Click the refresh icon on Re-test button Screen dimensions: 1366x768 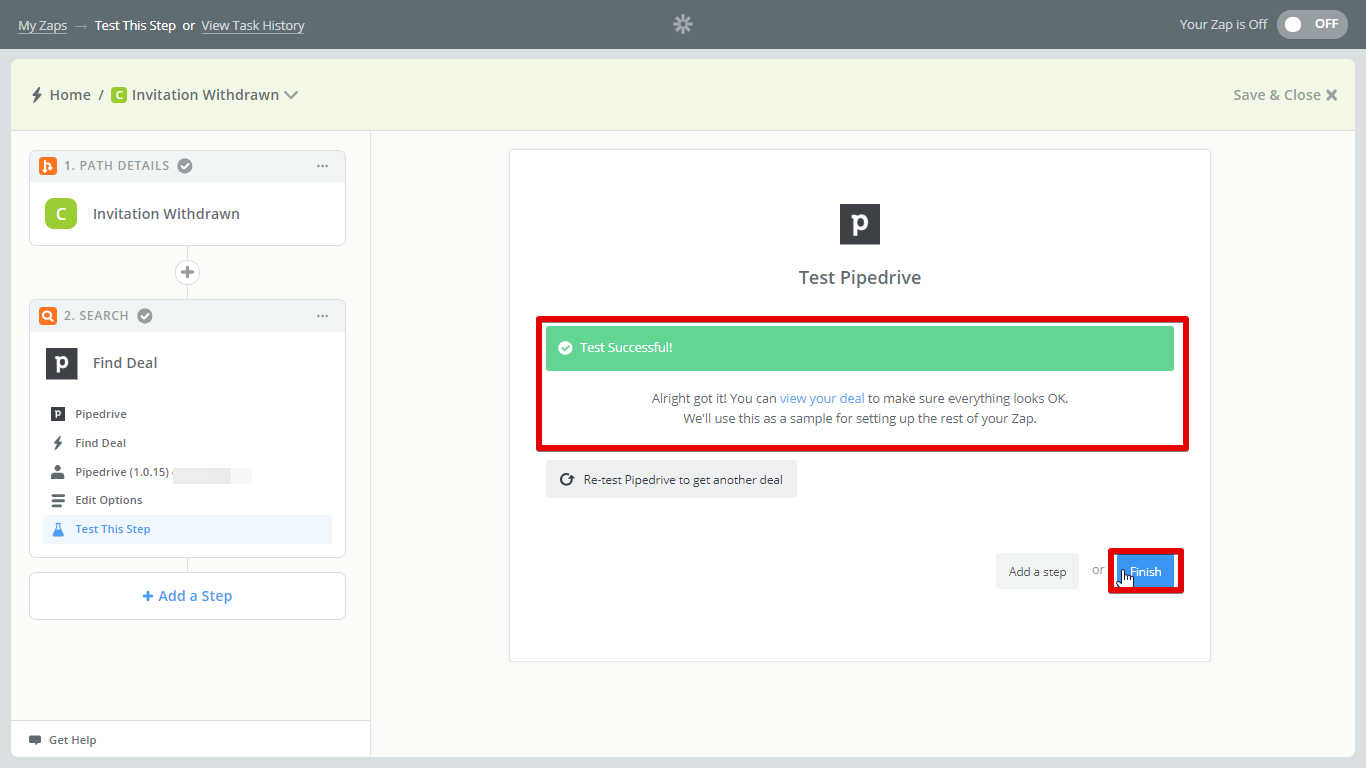(567, 479)
